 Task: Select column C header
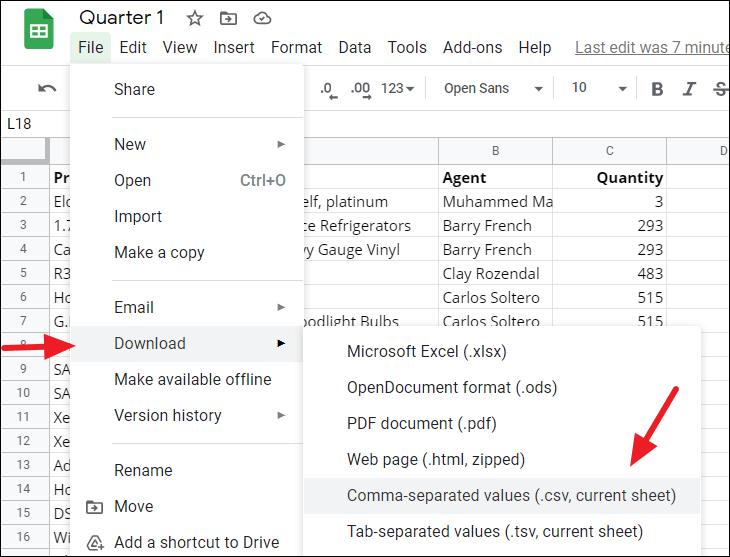(609, 151)
